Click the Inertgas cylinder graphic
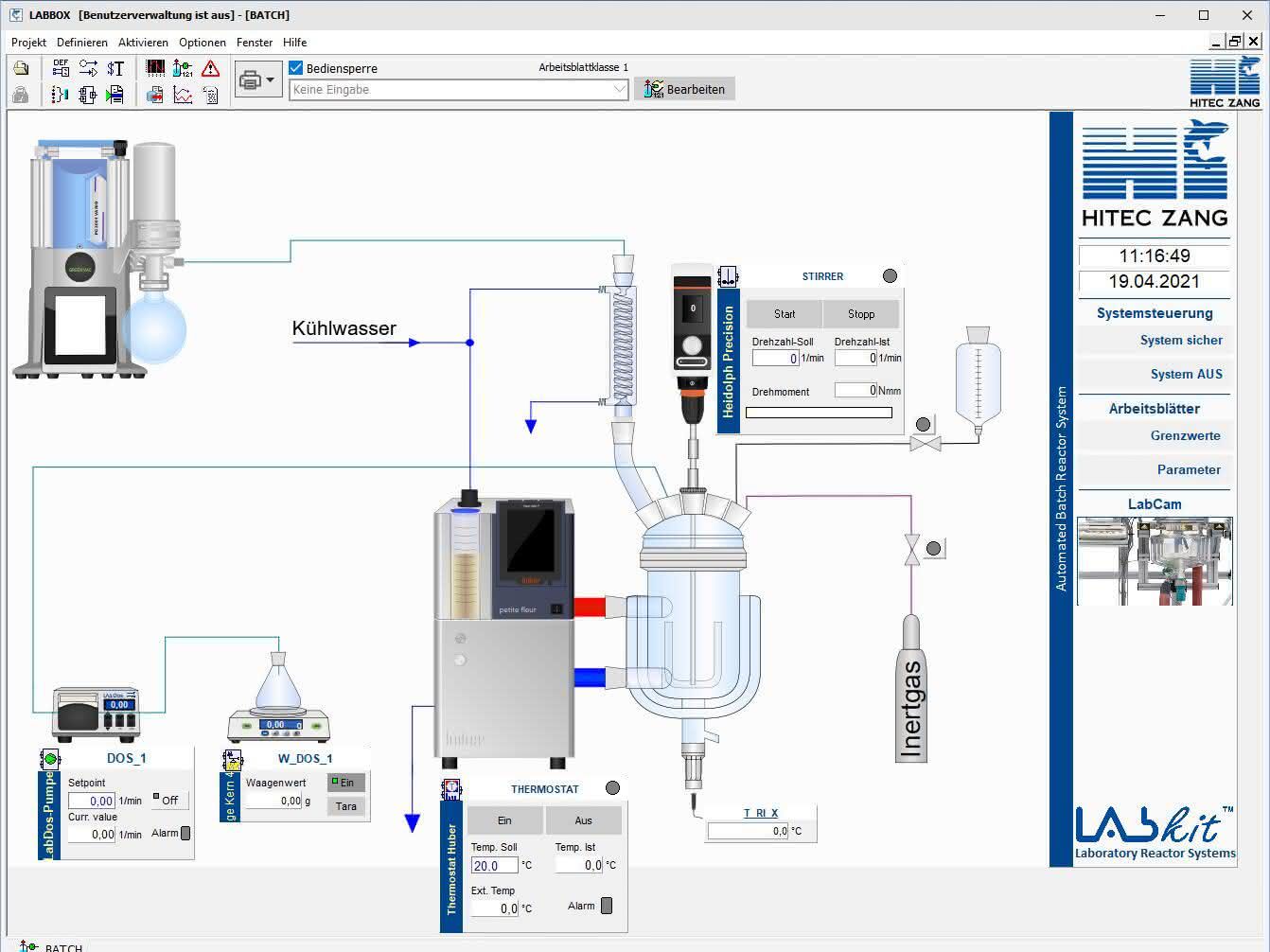Image resolution: width=1270 pixels, height=952 pixels. (x=911, y=689)
